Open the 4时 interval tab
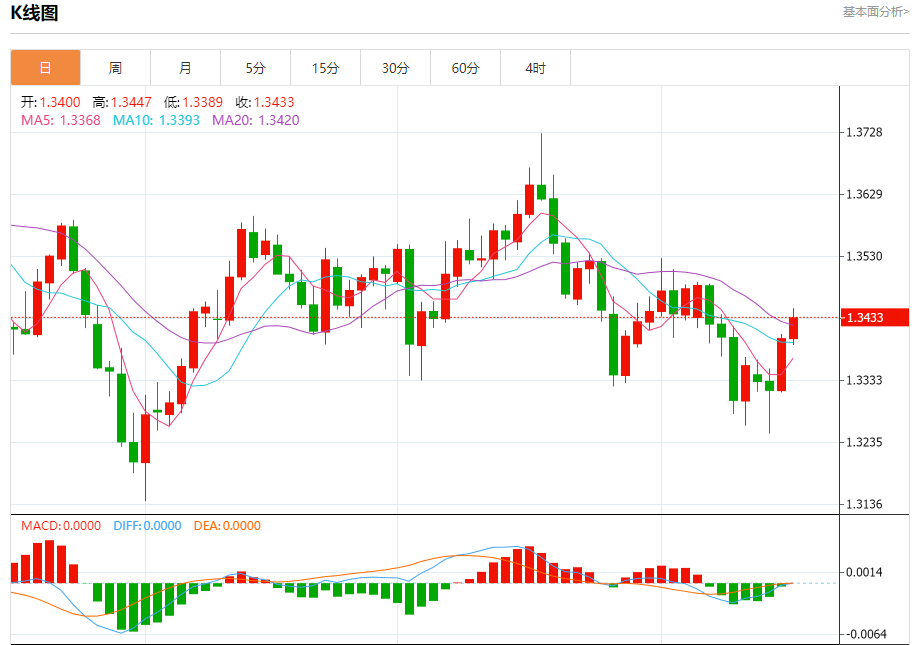Viewport: 916px width, 645px height. [536, 68]
